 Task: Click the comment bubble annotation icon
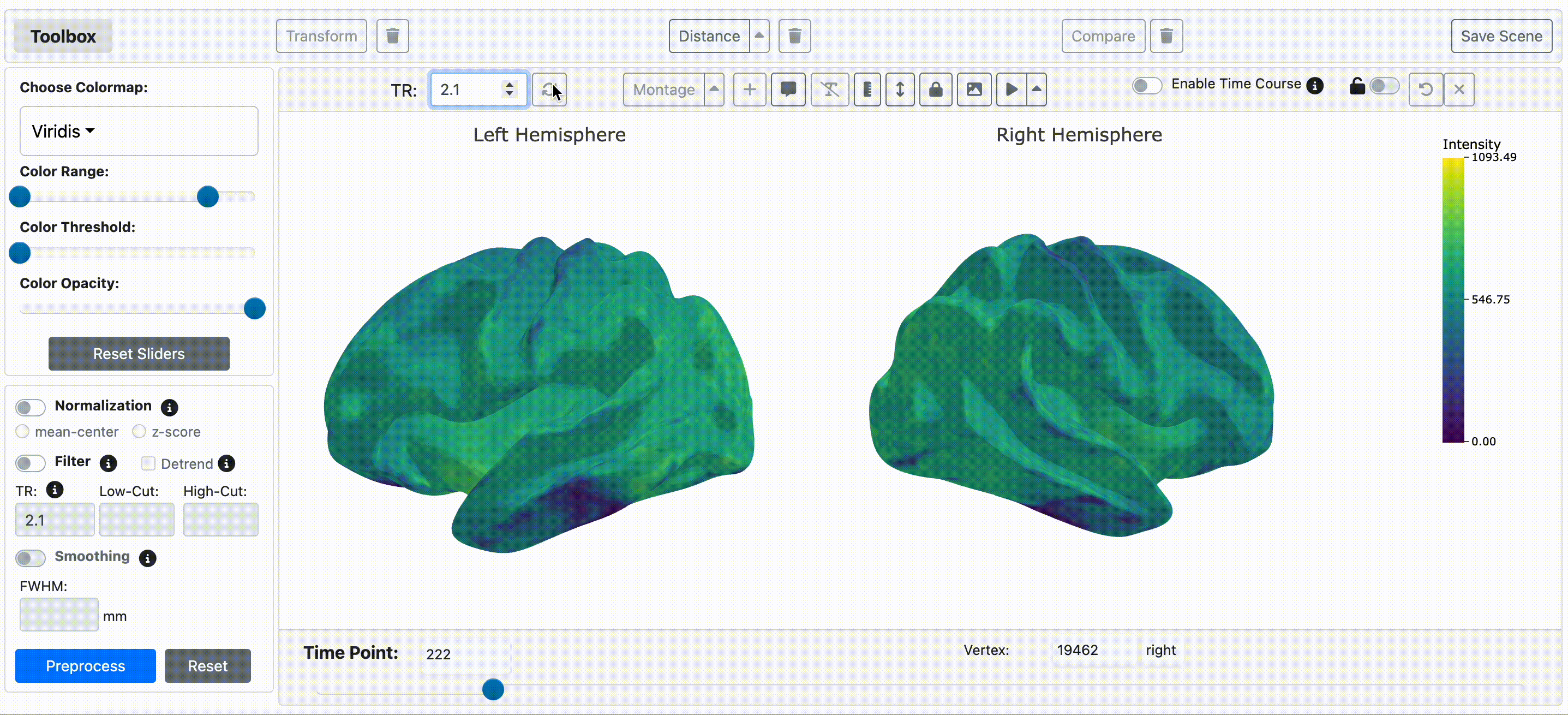(788, 90)
